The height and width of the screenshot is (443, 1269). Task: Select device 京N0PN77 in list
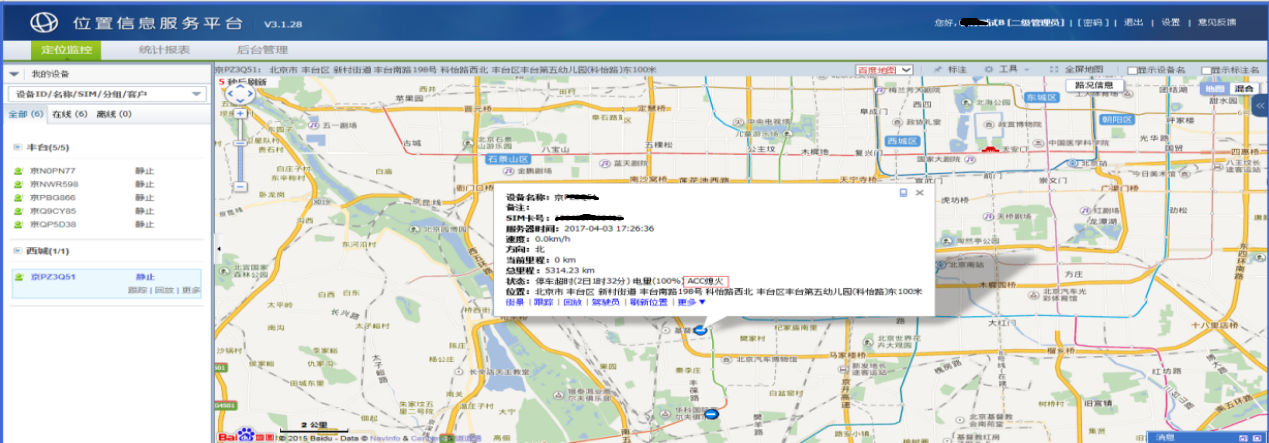click(53, 171)
